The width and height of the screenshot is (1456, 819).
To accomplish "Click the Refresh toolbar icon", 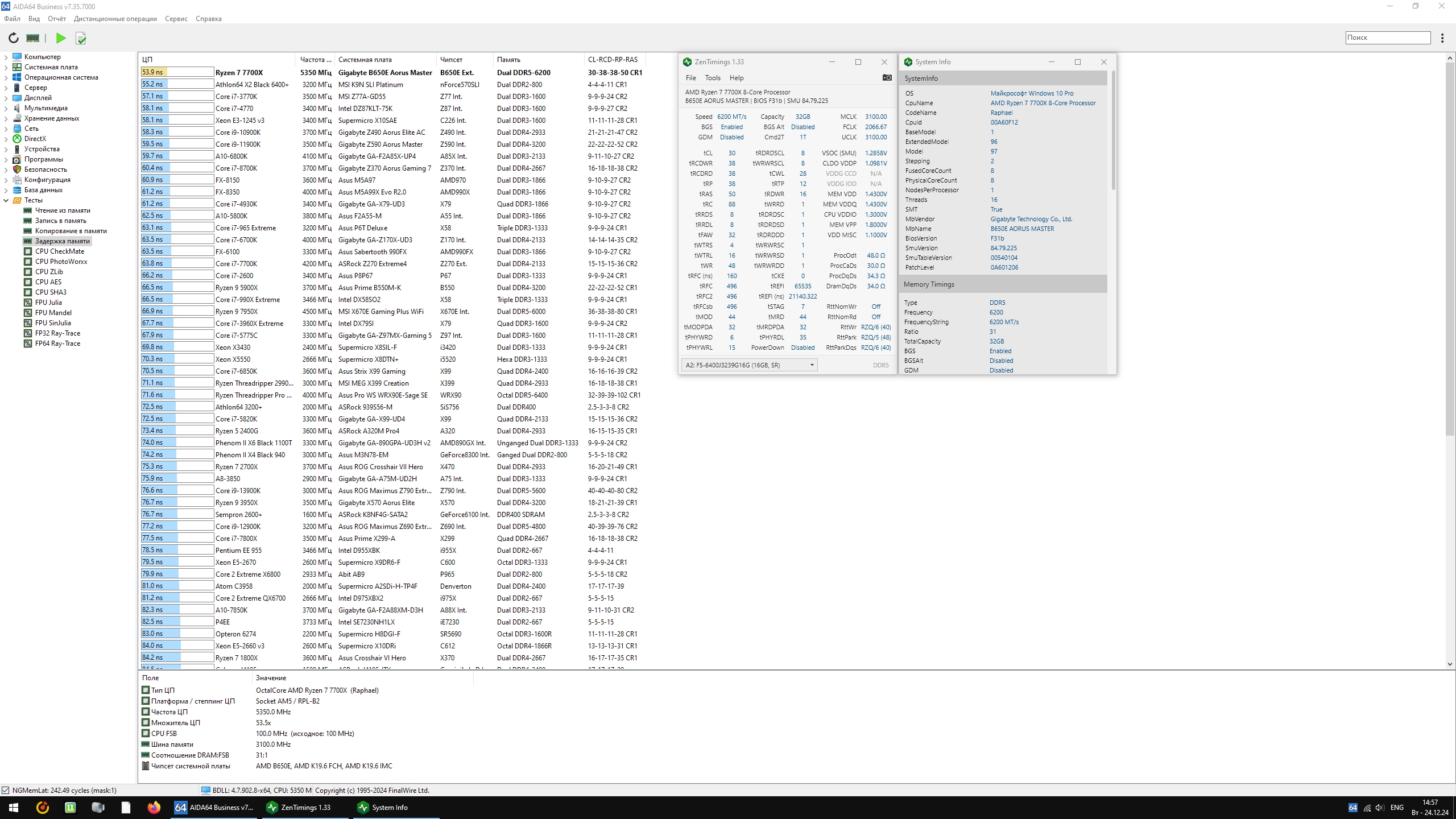I will 13,38.
